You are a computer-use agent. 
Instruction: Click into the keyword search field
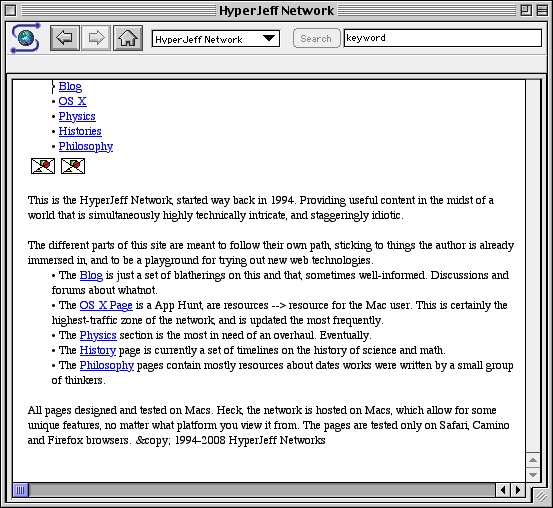[x=443, y=38]
